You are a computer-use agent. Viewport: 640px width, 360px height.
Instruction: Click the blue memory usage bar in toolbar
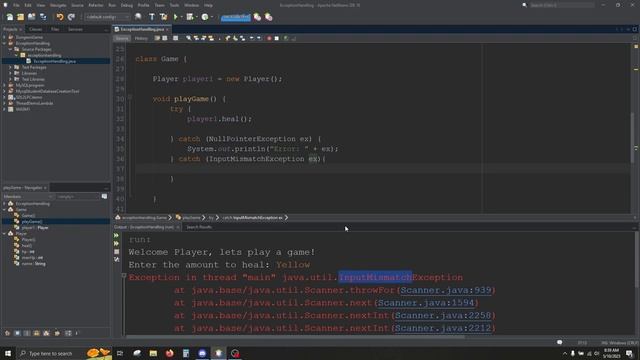[x=236, y=17]
